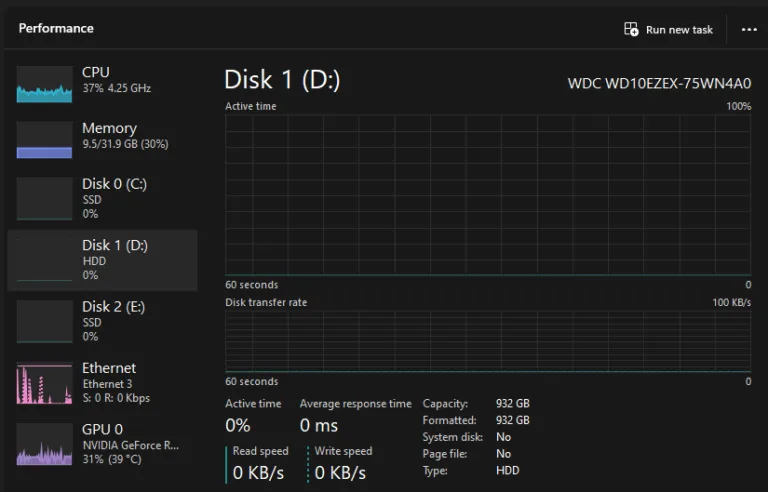The image size is (768, 492).
Task: Click the 100 KB/s scale label
Action: click(731, 302)
